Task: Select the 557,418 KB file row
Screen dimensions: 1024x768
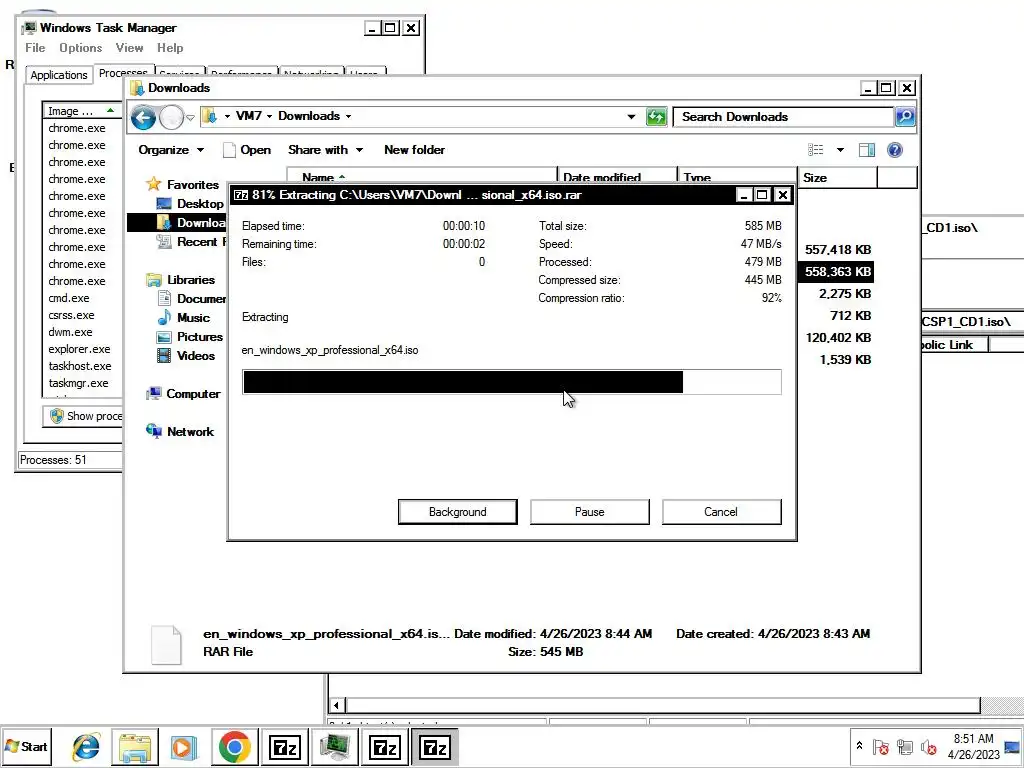Action: click(837, 249)
